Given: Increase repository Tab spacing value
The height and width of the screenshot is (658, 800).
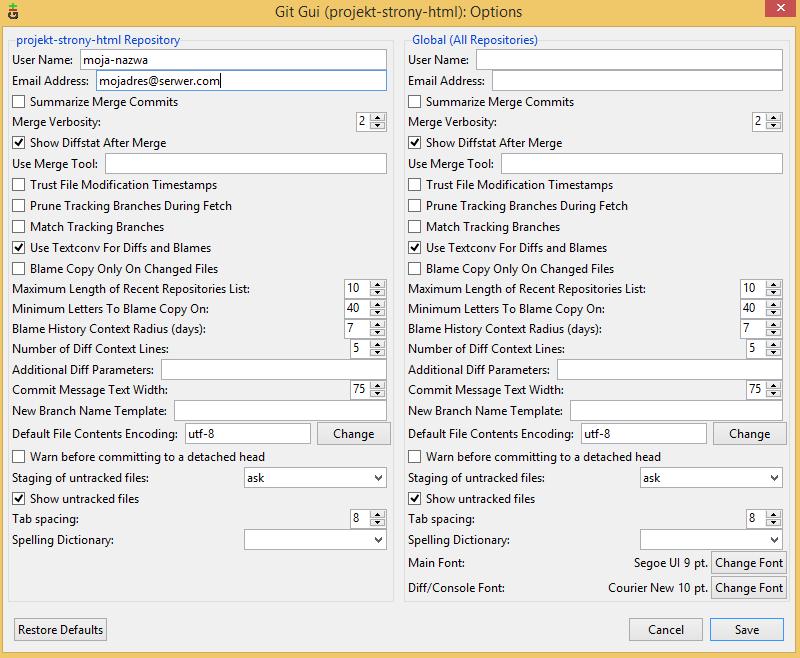Looking at the screenshot, I should (x=378, y=515).
